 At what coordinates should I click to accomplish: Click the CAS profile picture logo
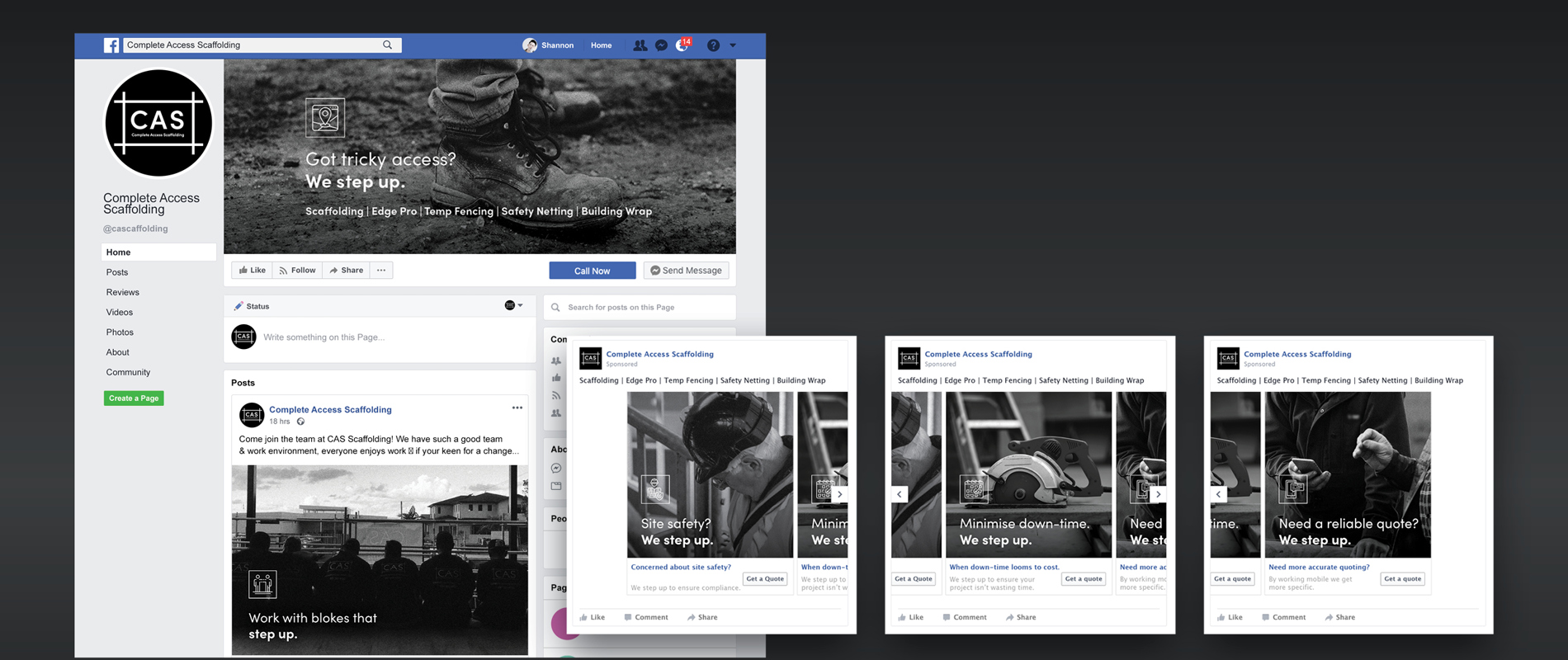pyautogui.click(x=158, y=123)
